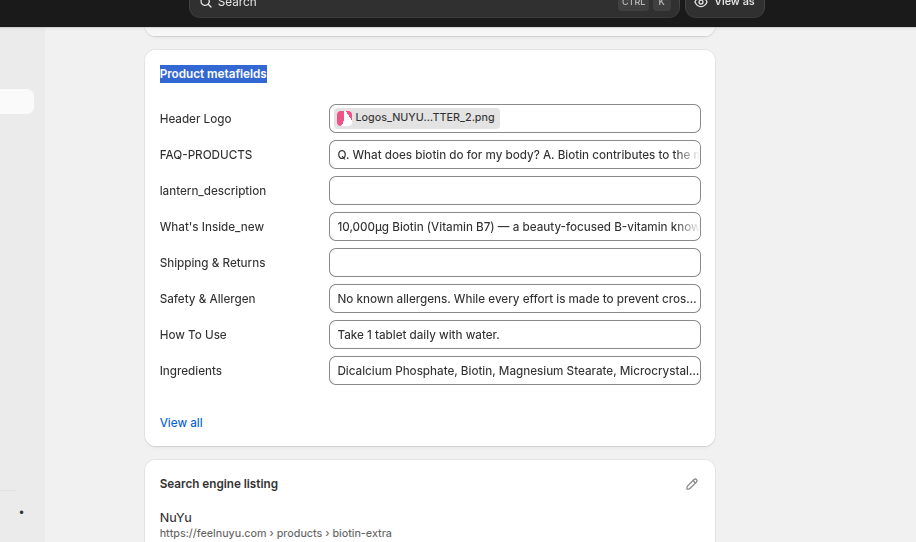Click the How To Use field

[x=514, y=335]
